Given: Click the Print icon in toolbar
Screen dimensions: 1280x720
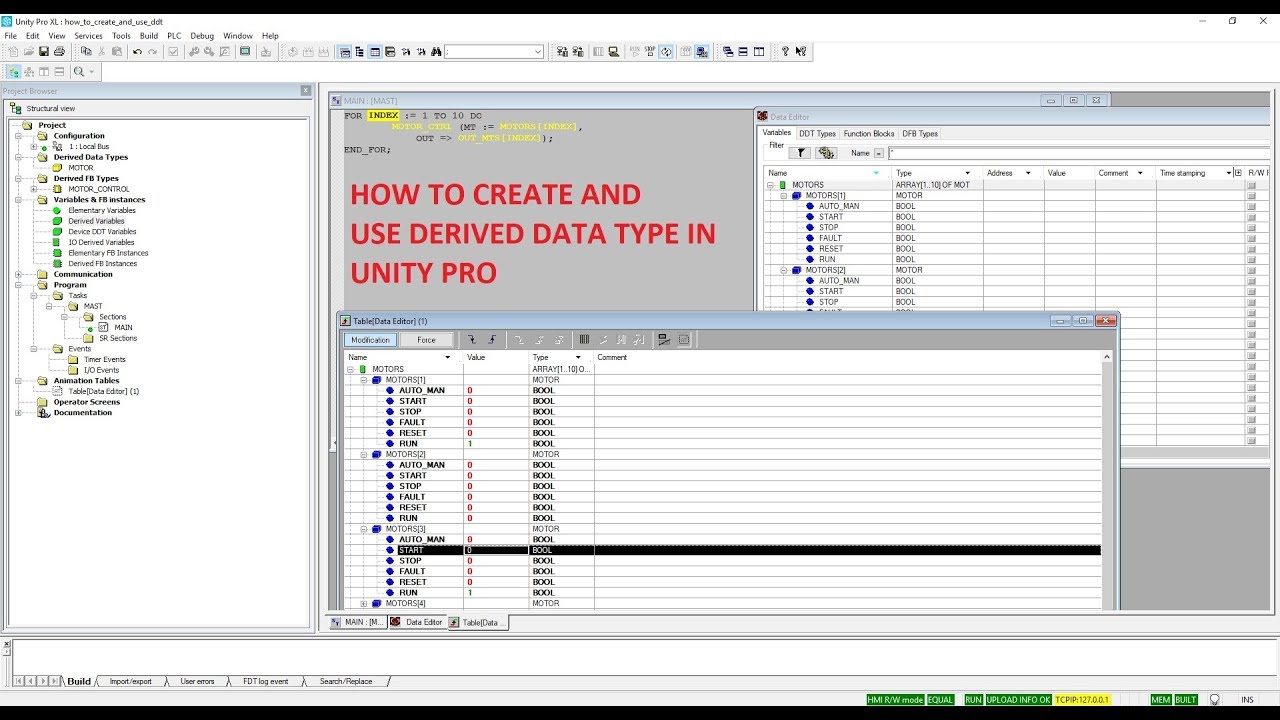Looking at the screenshot, I should coord(59,52).
